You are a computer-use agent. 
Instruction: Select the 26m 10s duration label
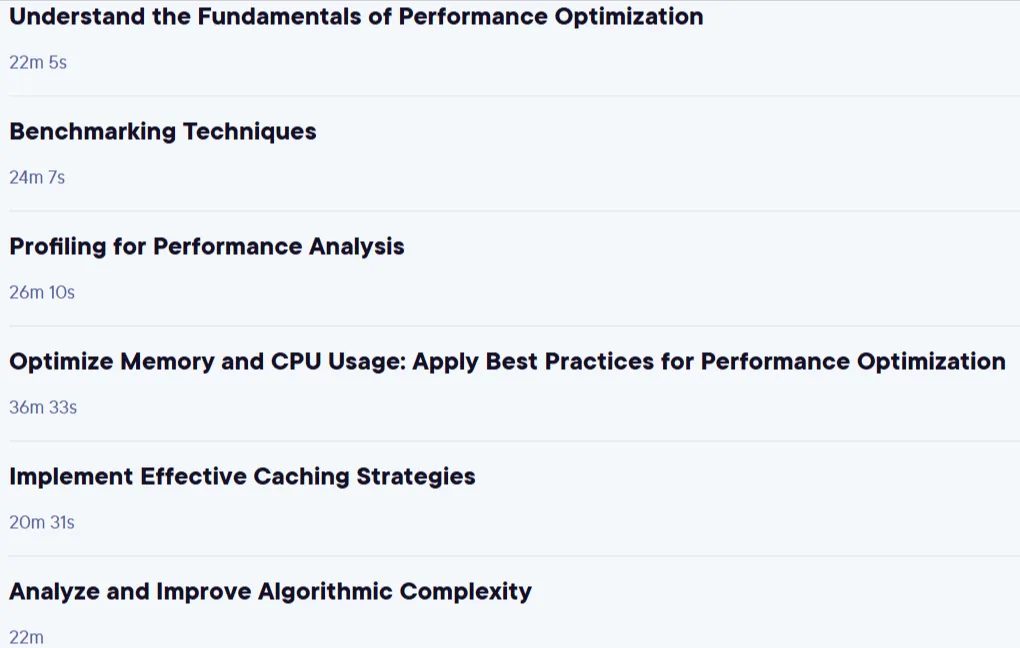42,293
